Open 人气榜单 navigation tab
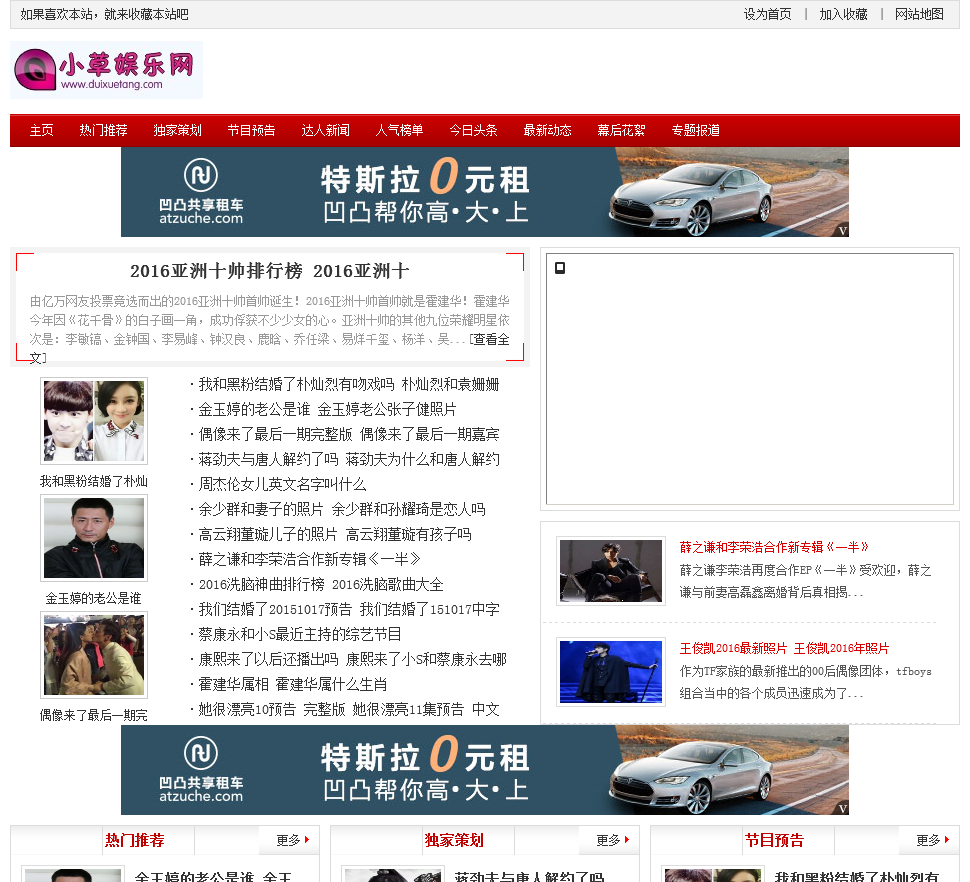Viewport: 970px width, 882px height. (399, 131)
